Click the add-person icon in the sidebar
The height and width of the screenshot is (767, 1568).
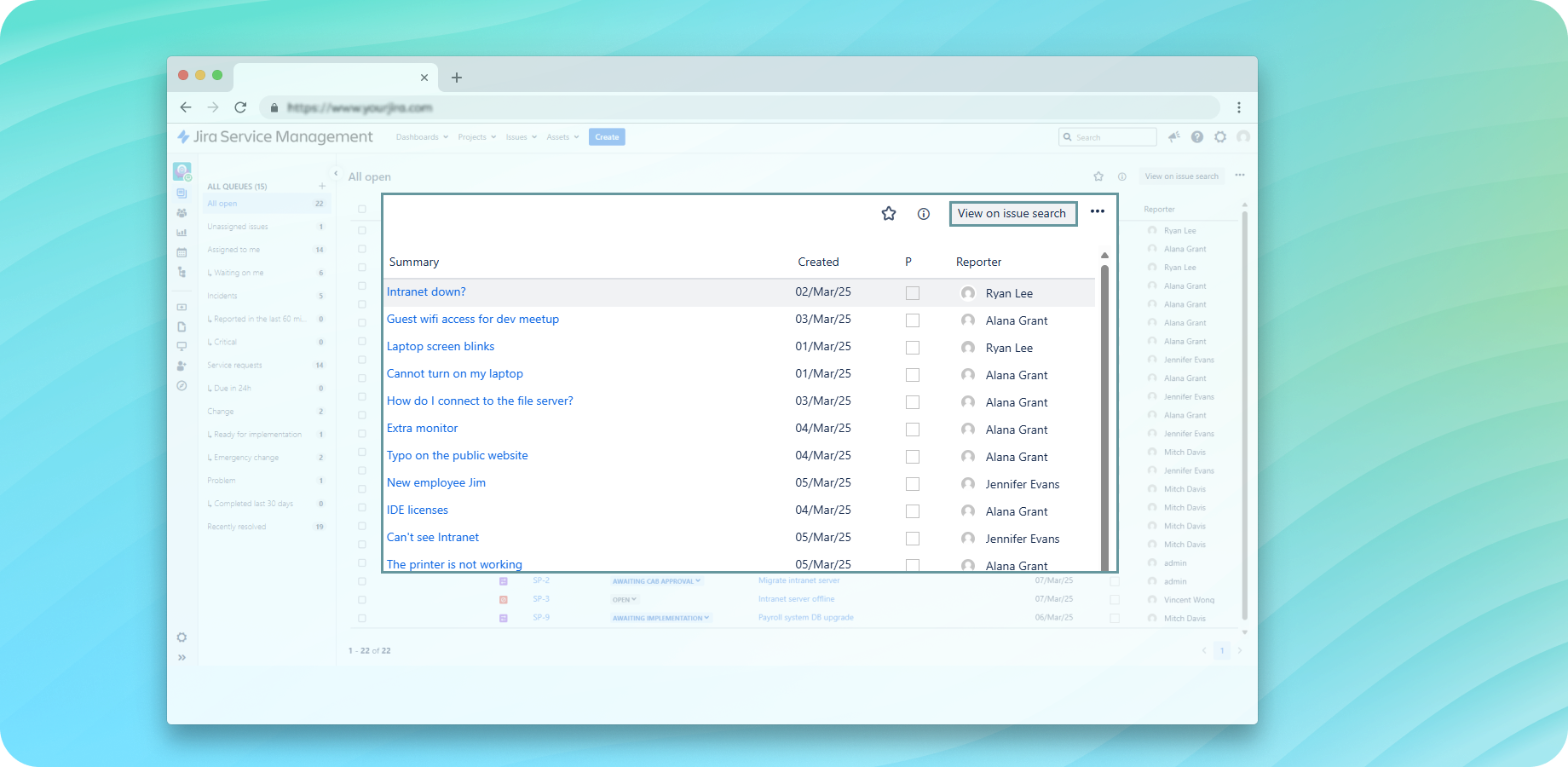pos(182,366)
